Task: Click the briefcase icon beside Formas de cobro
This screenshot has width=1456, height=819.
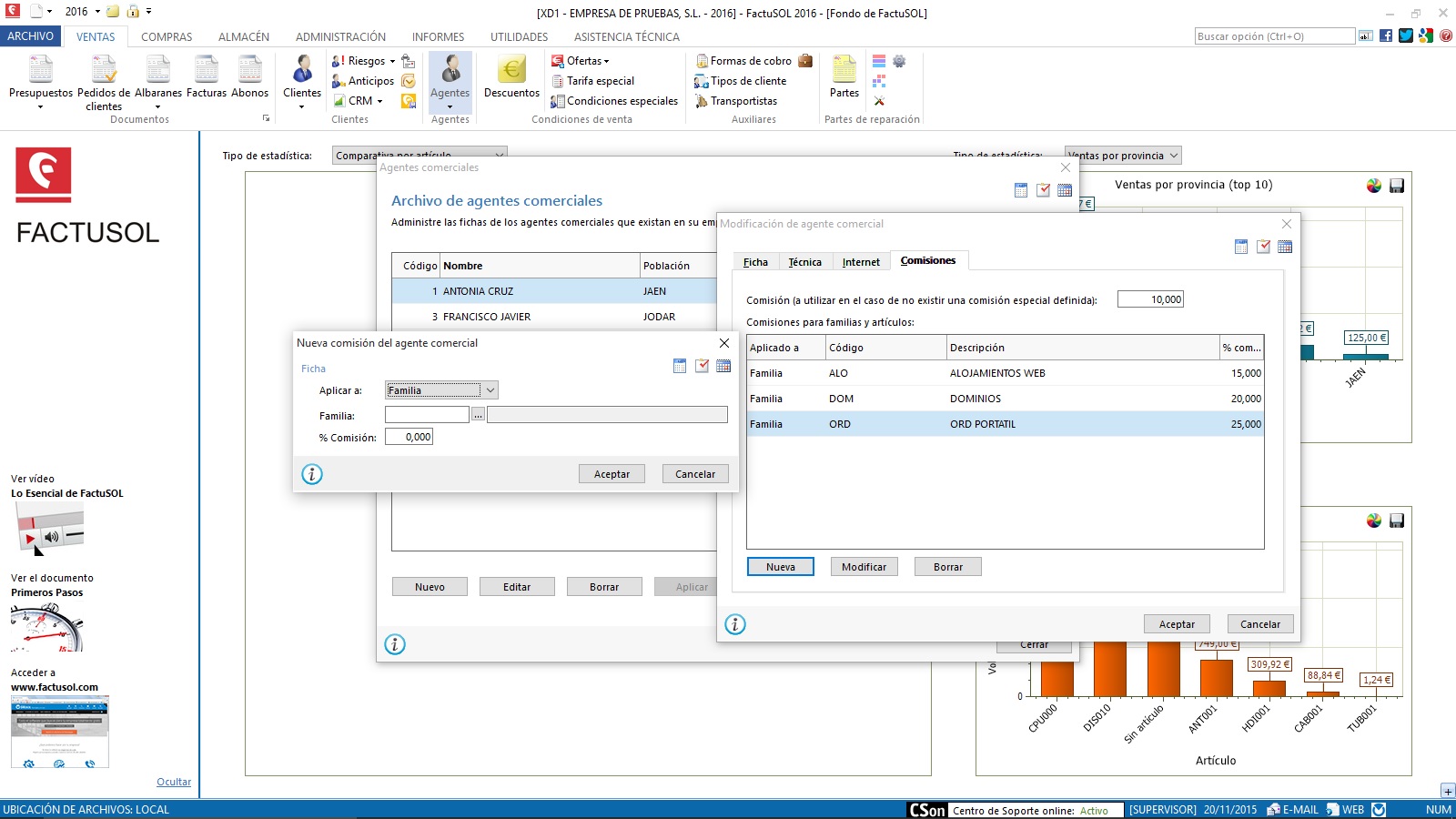Action: 805,61
